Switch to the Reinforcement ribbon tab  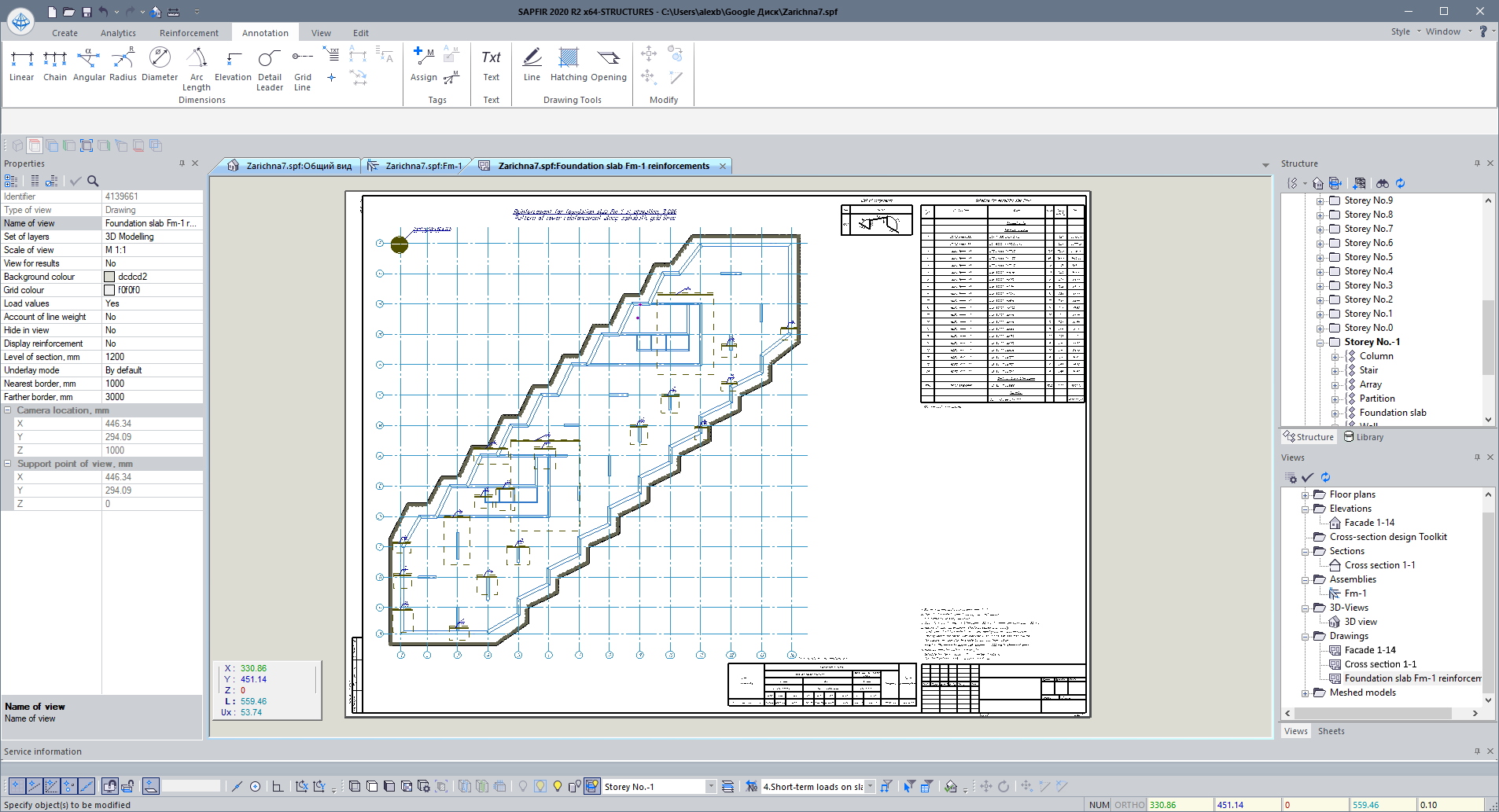188,32
